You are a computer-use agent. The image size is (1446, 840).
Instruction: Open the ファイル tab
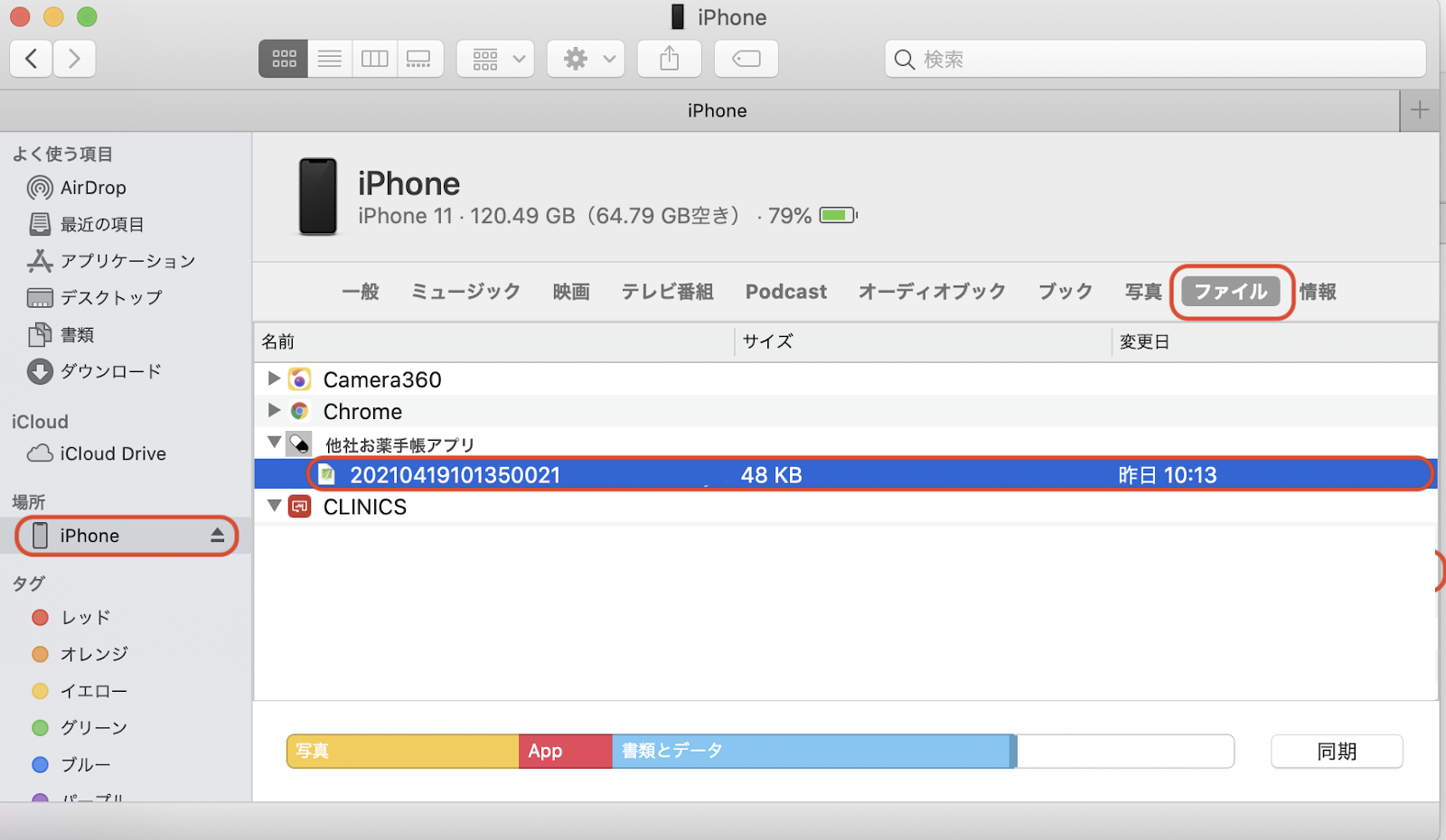pyautogui.click(x=1230, y=292)
